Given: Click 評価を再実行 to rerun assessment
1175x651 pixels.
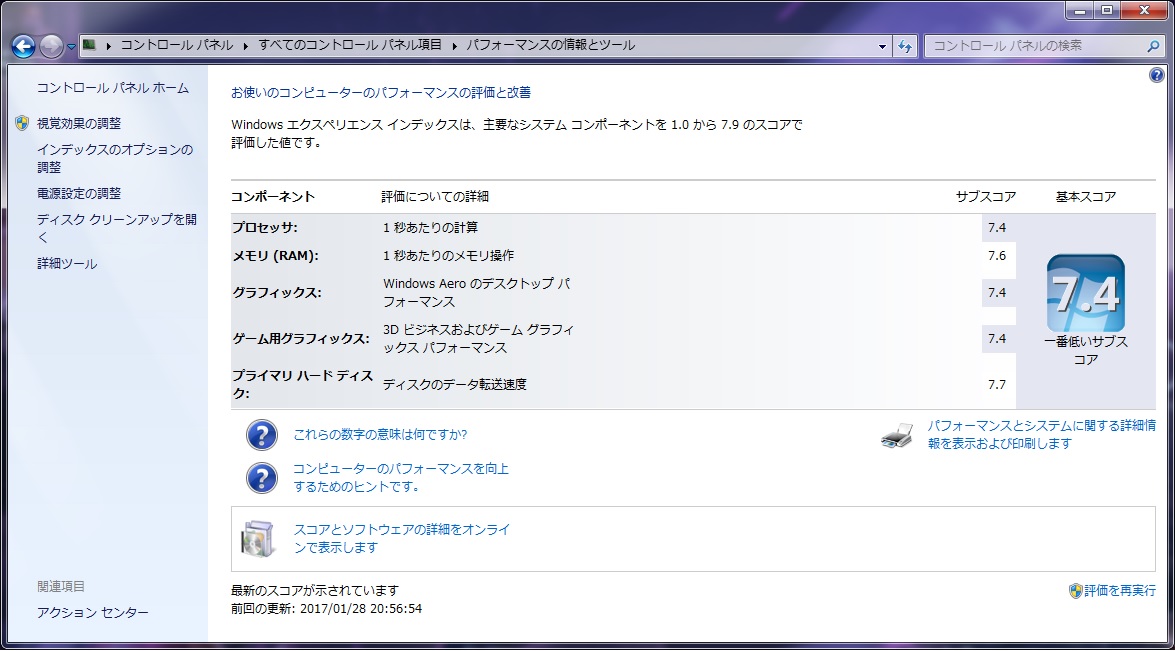Looking at the screenshot, I should [x=1120, y=591].
